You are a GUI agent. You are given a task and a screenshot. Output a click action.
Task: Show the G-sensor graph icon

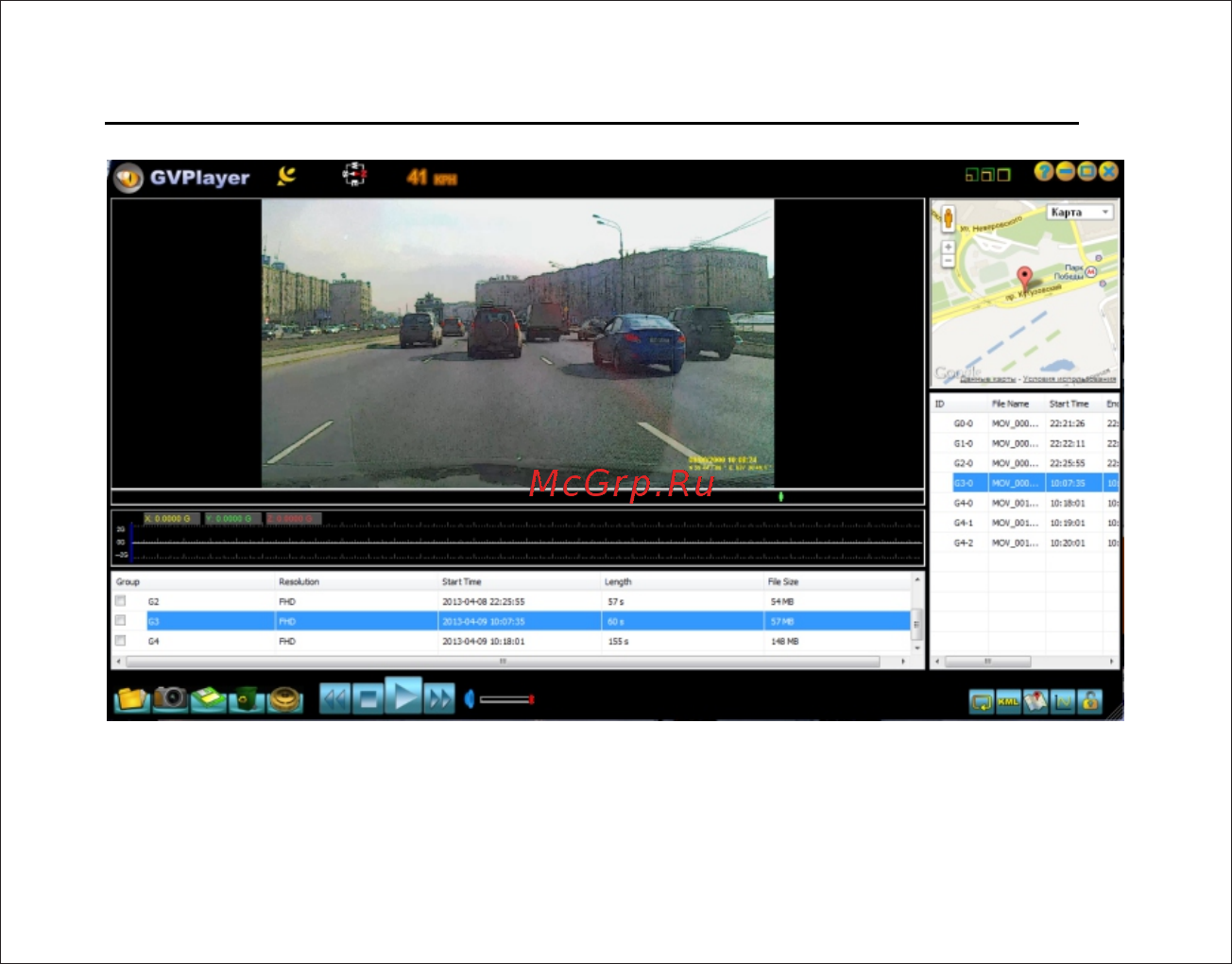pyautogui.click(x=1063, y=702)
